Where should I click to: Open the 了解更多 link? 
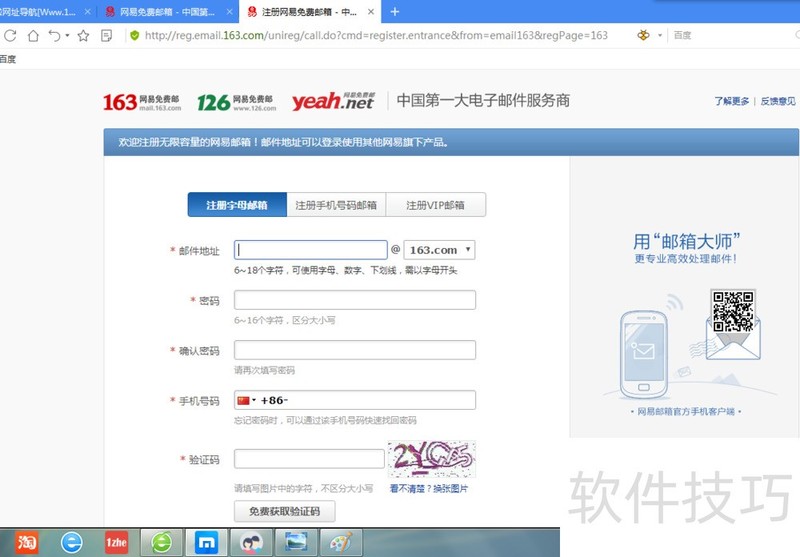click(732, 101)
